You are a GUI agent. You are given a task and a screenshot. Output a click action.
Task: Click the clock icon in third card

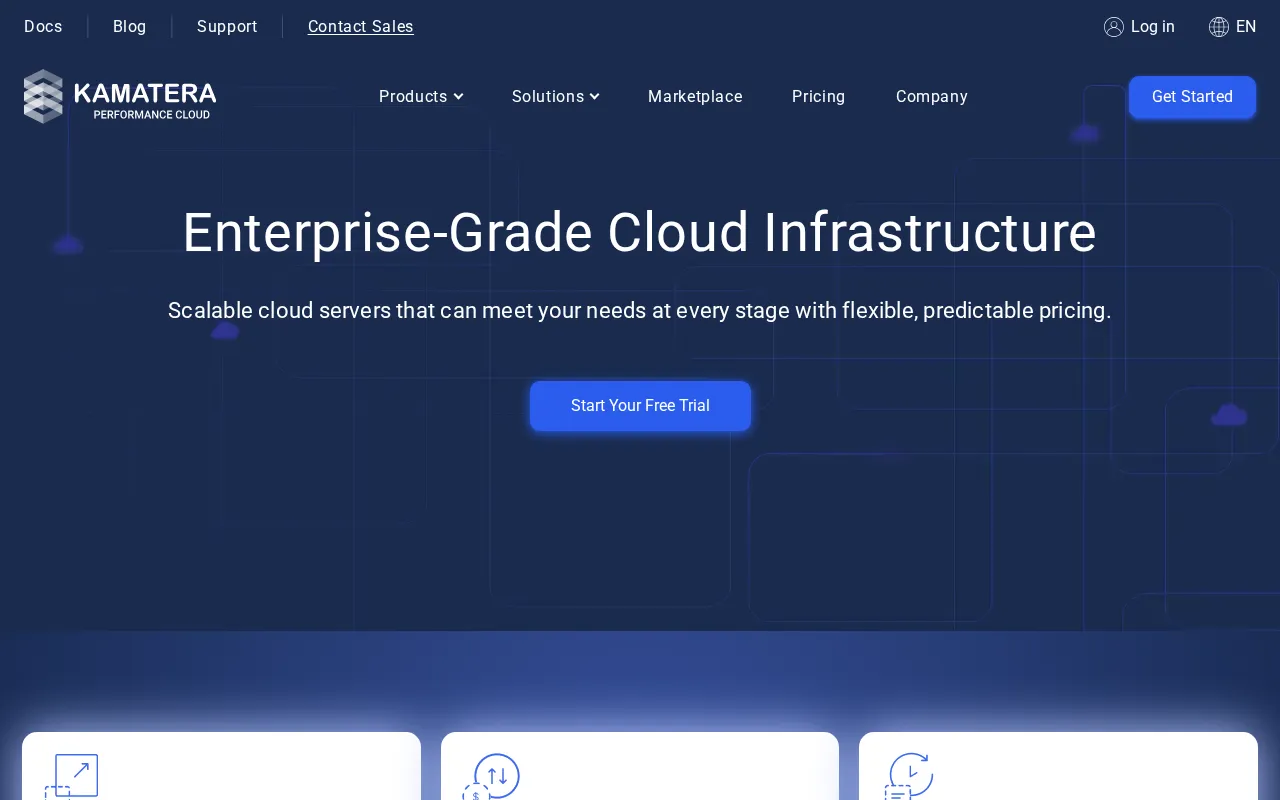909,777
